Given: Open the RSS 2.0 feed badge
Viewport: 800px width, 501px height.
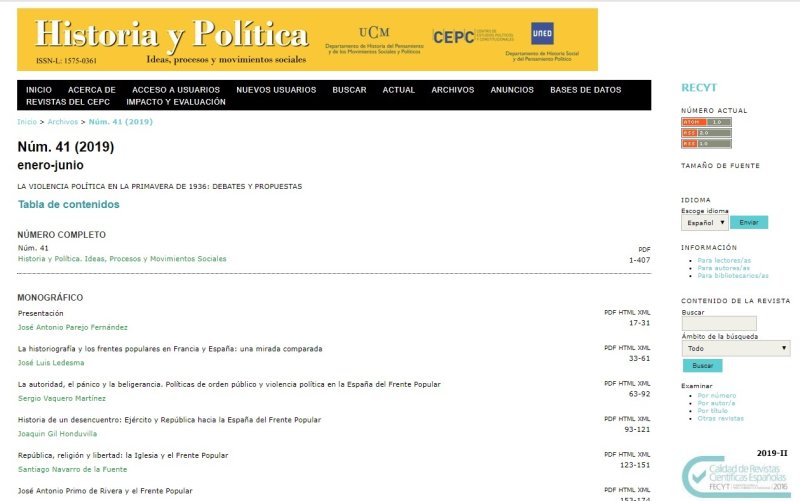Looking at the screenshot, I should click(706, 132).
